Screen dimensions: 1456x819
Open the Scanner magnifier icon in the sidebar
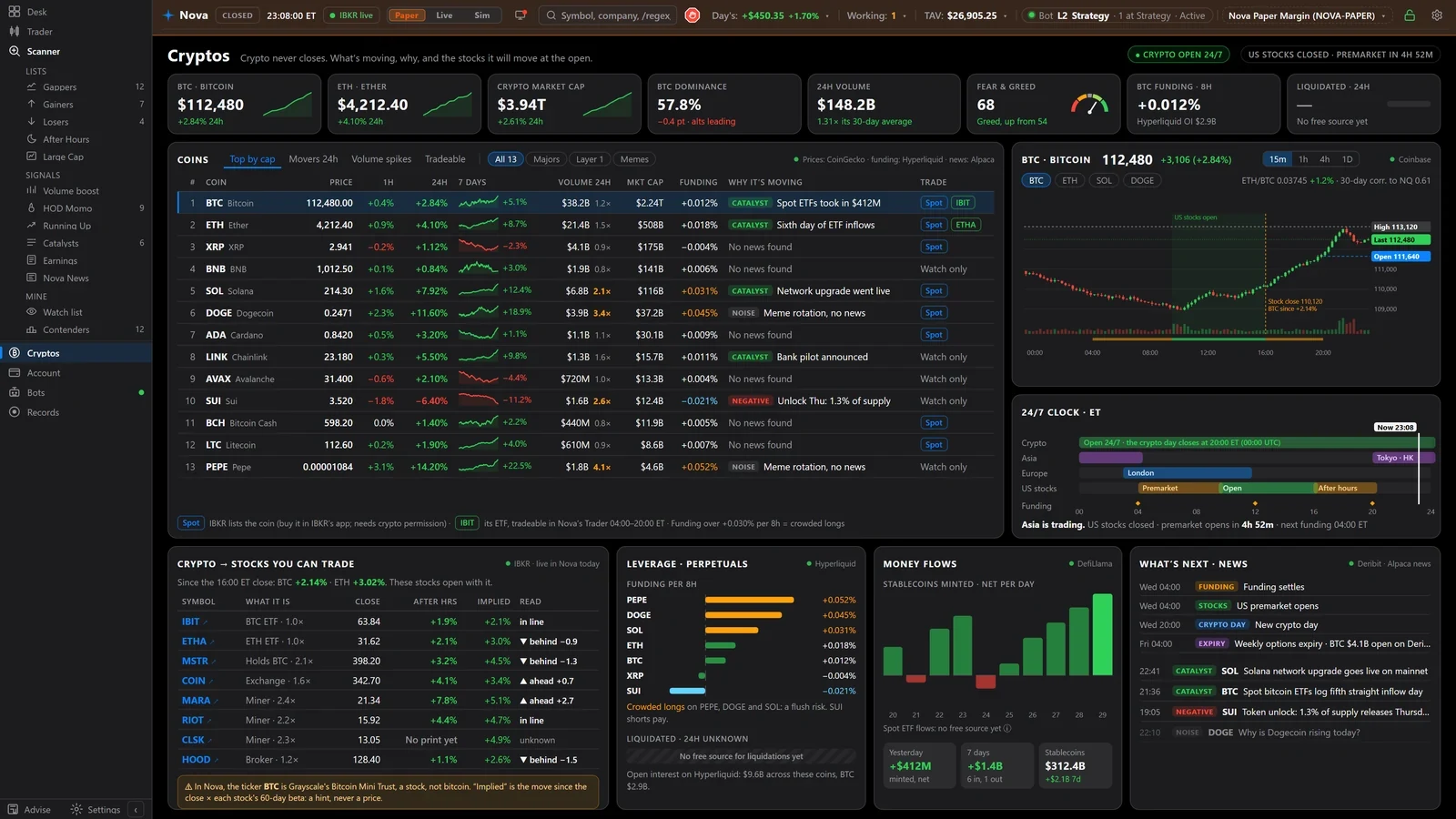click(x=14, y=51)
